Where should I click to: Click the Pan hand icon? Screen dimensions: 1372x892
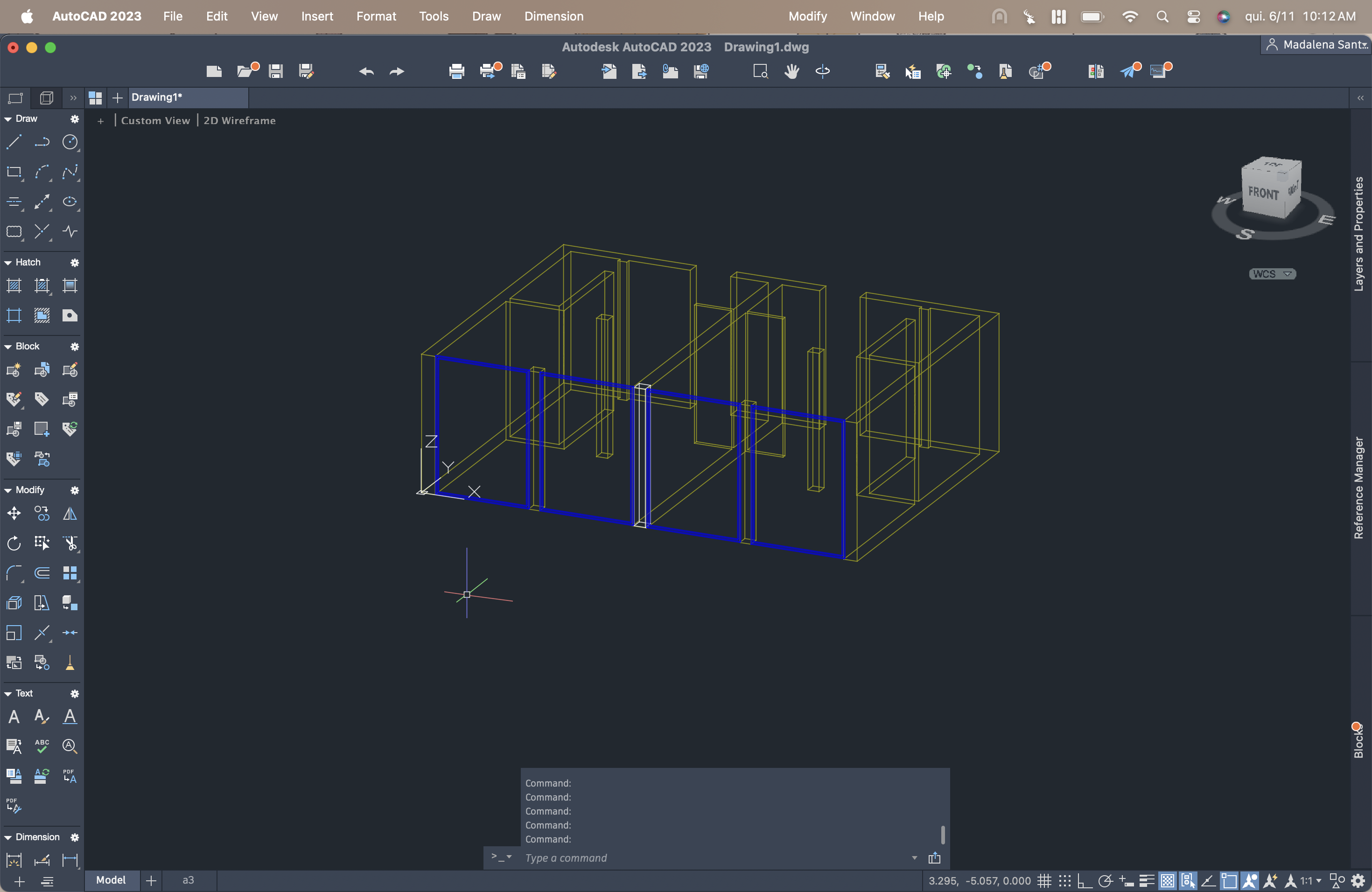point(791,71)
